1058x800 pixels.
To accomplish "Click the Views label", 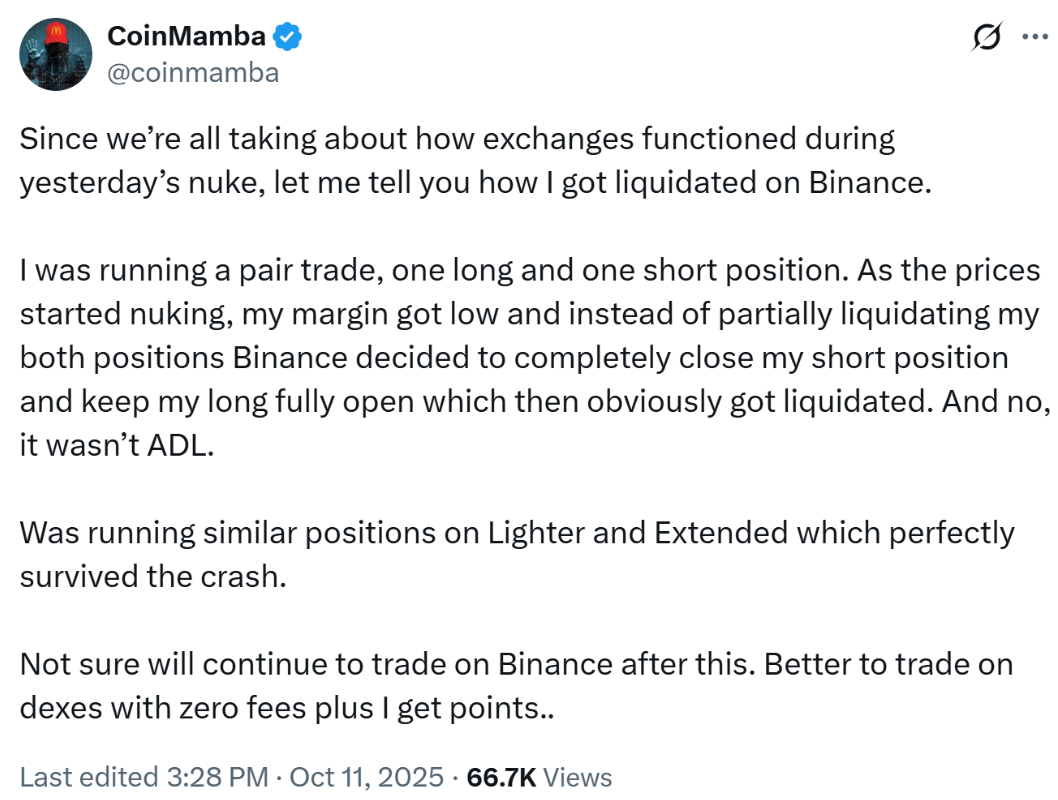I will coord(578,777).
